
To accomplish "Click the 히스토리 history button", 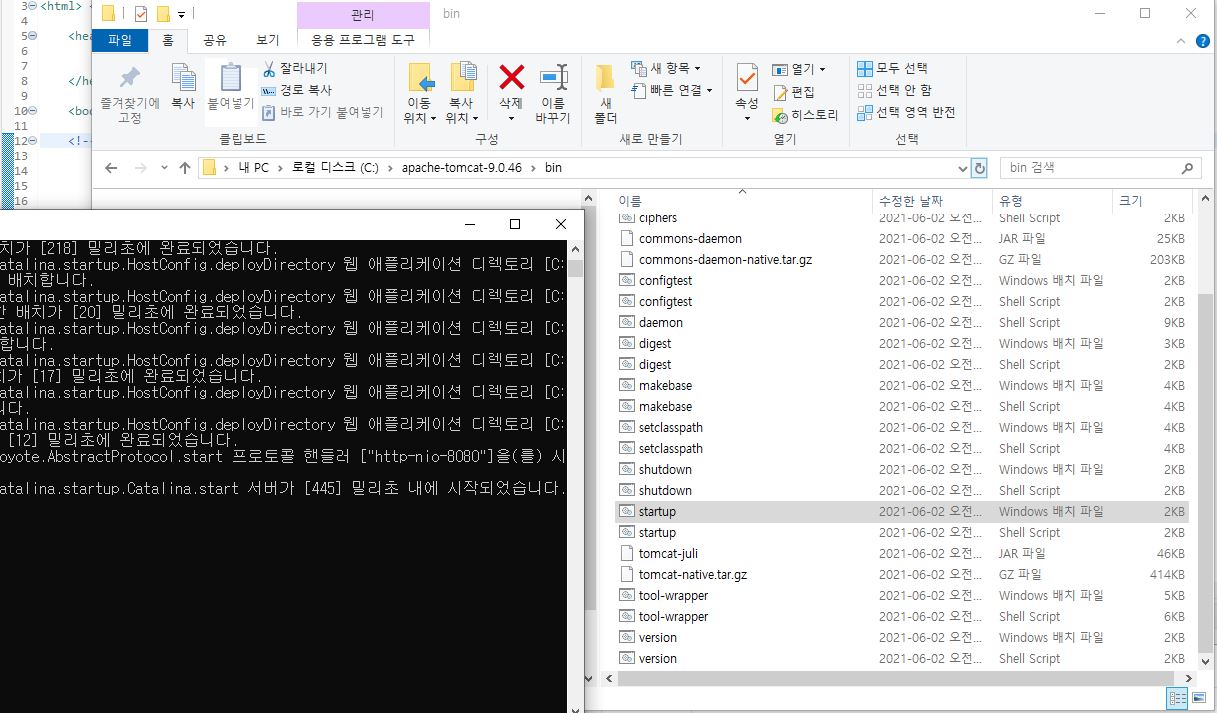I will pyautogui.click(x=806, y=114).
